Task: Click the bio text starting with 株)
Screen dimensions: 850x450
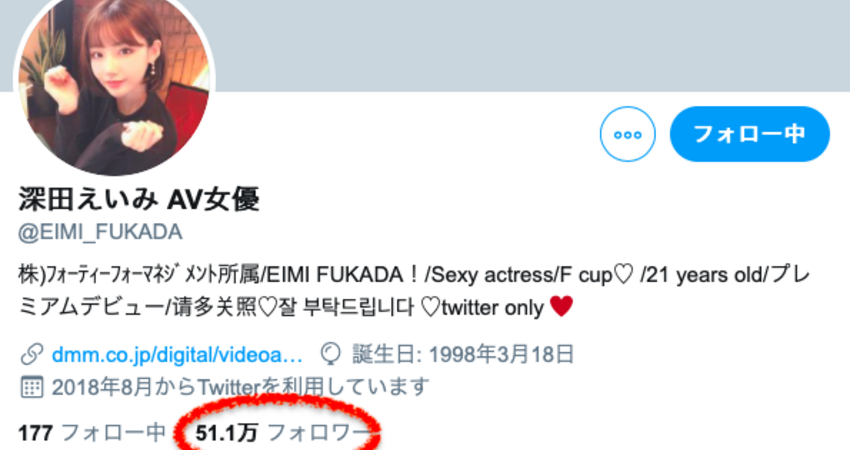Action: coord(414,291)
